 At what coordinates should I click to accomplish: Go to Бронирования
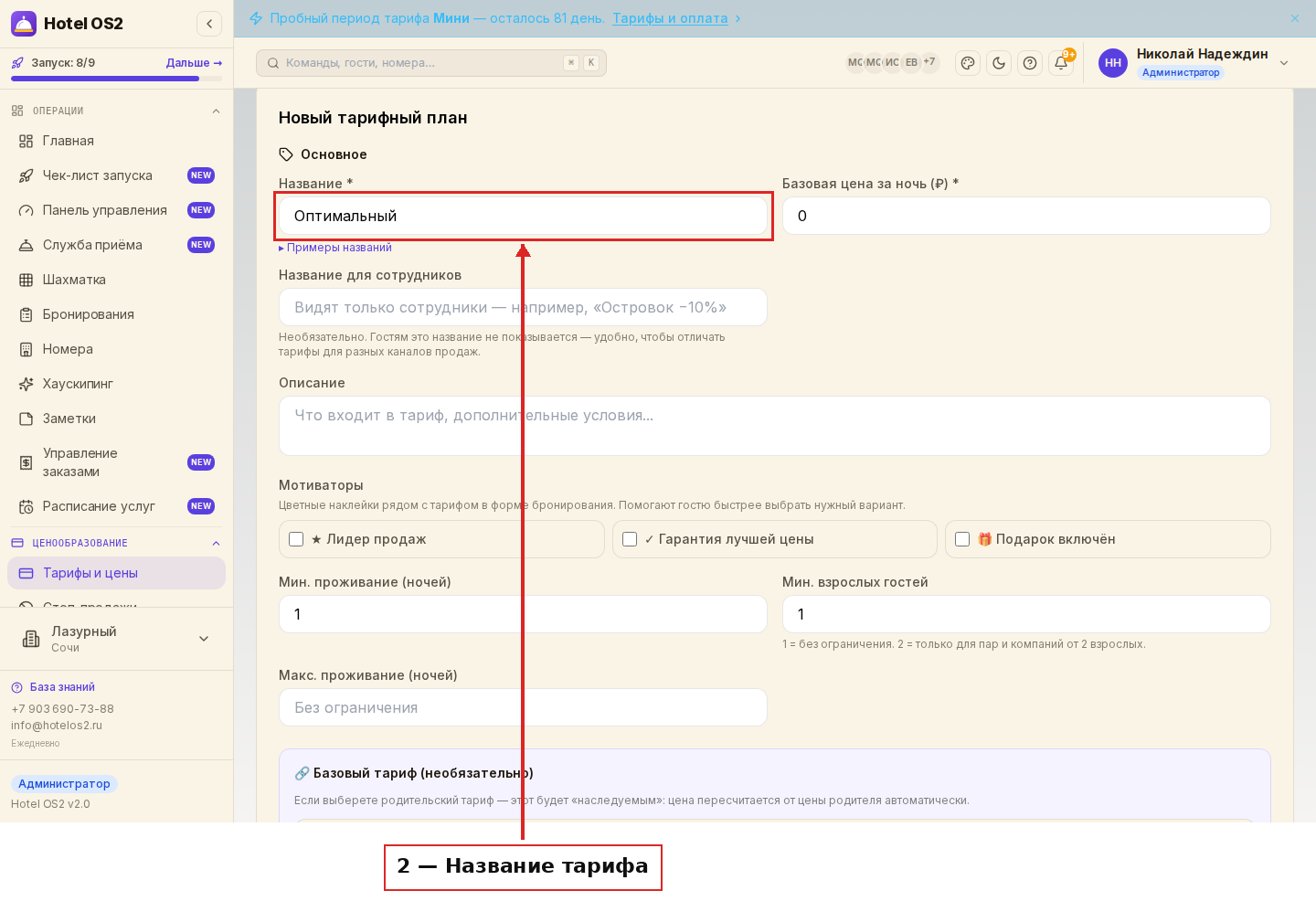click(116, 314)
